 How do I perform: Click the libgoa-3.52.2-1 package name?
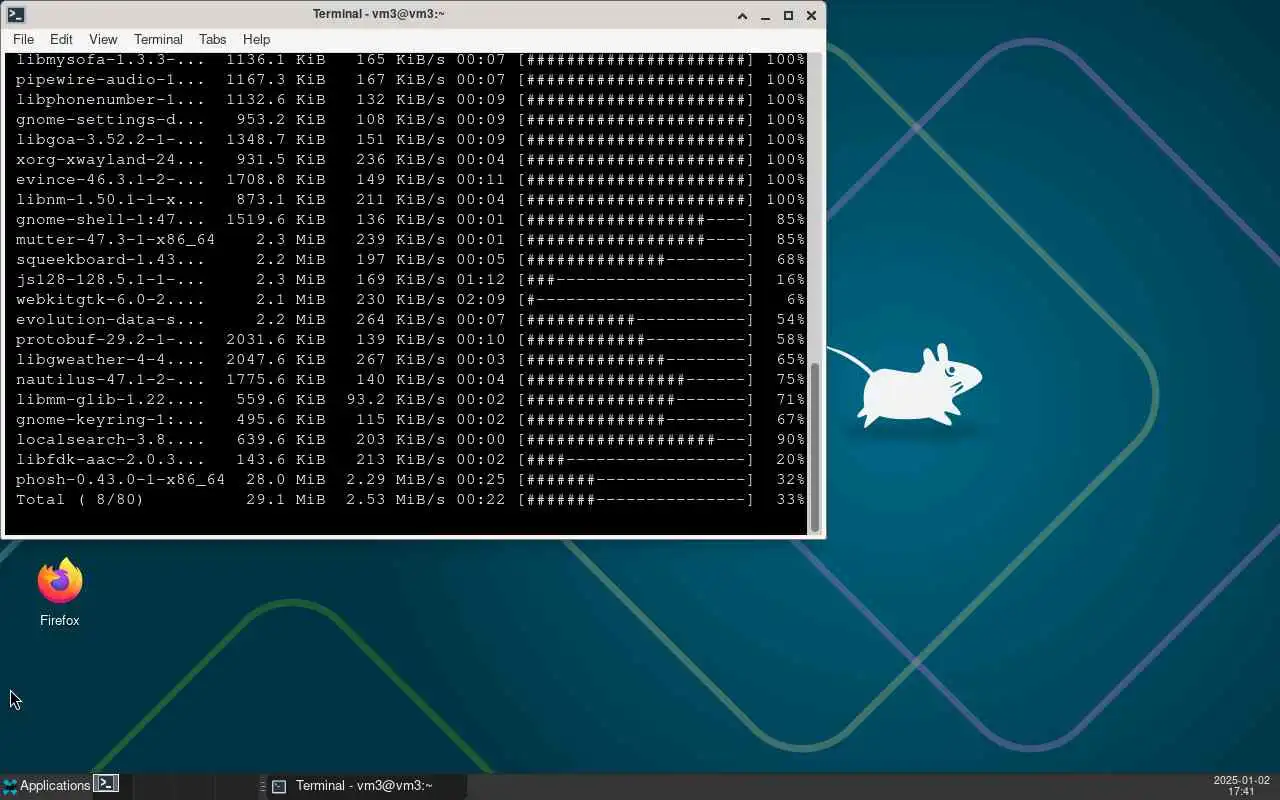(x=110, y=139)
